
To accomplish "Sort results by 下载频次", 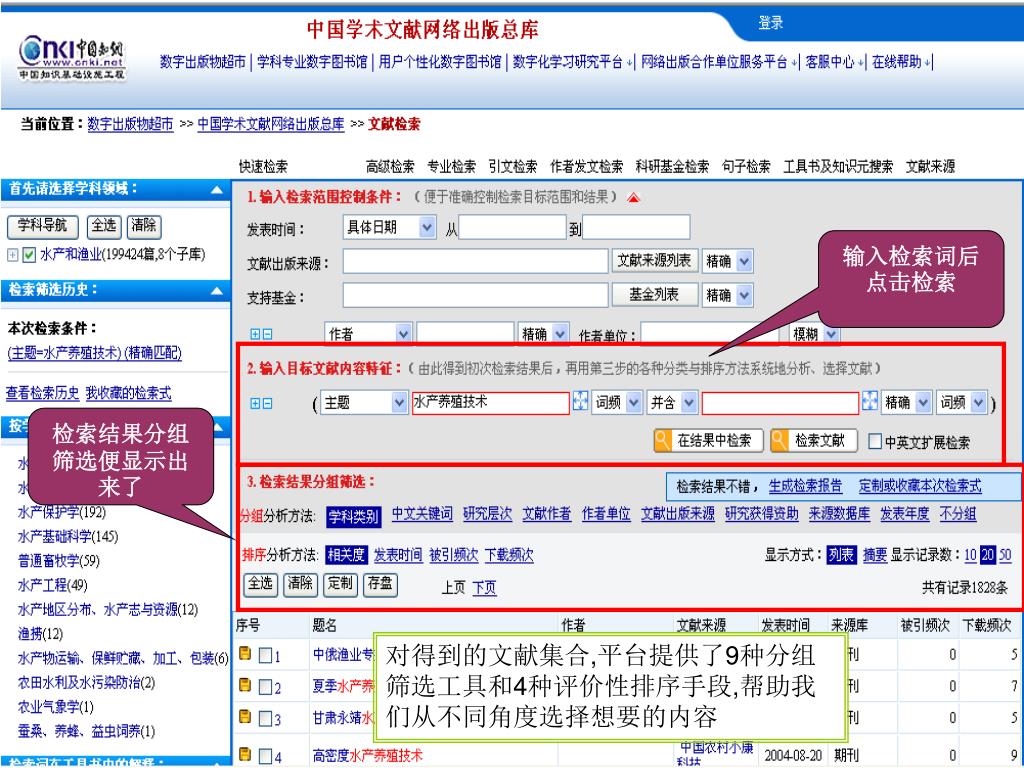I will point(509,556).
